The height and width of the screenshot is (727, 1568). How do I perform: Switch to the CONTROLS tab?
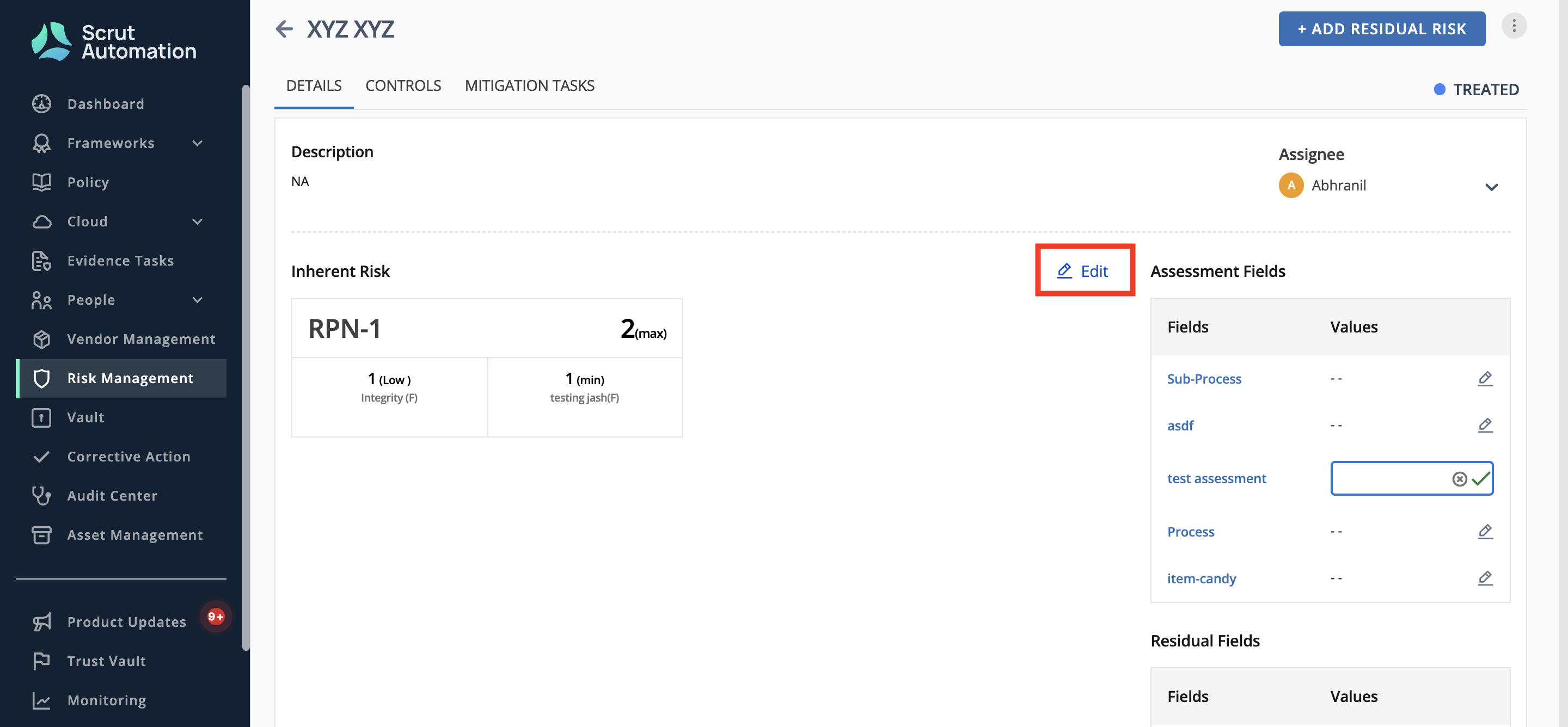[x=403, y=86]
